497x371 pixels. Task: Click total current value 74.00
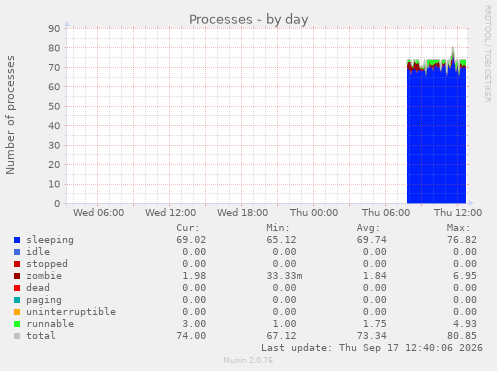191,336
